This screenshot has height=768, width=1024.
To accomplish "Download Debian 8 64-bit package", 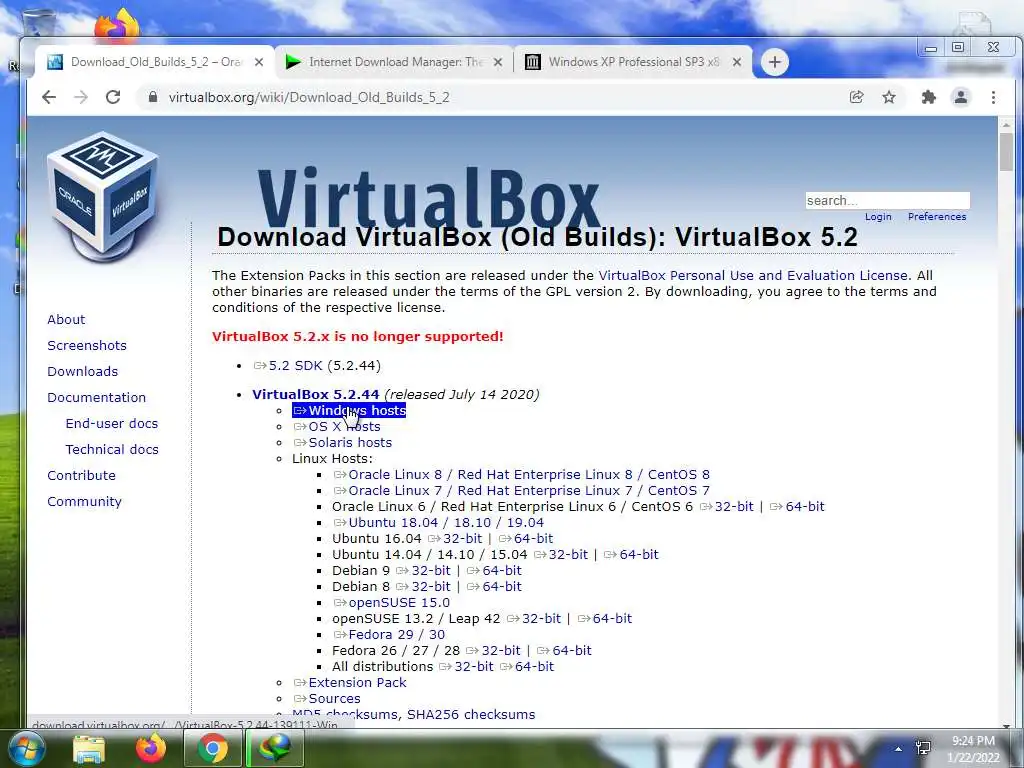I will (x=494, y=586).
